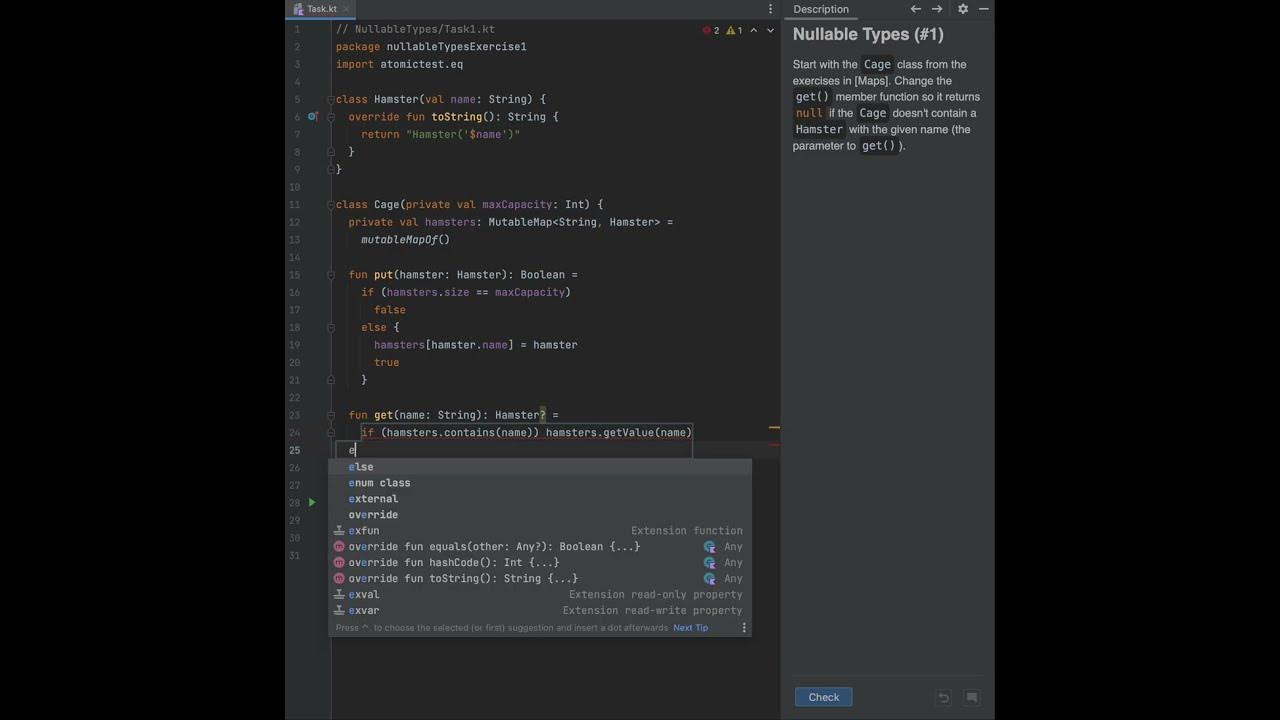
Task: Click the yellow warnings indicator showing 1
Action: point(734,30)
